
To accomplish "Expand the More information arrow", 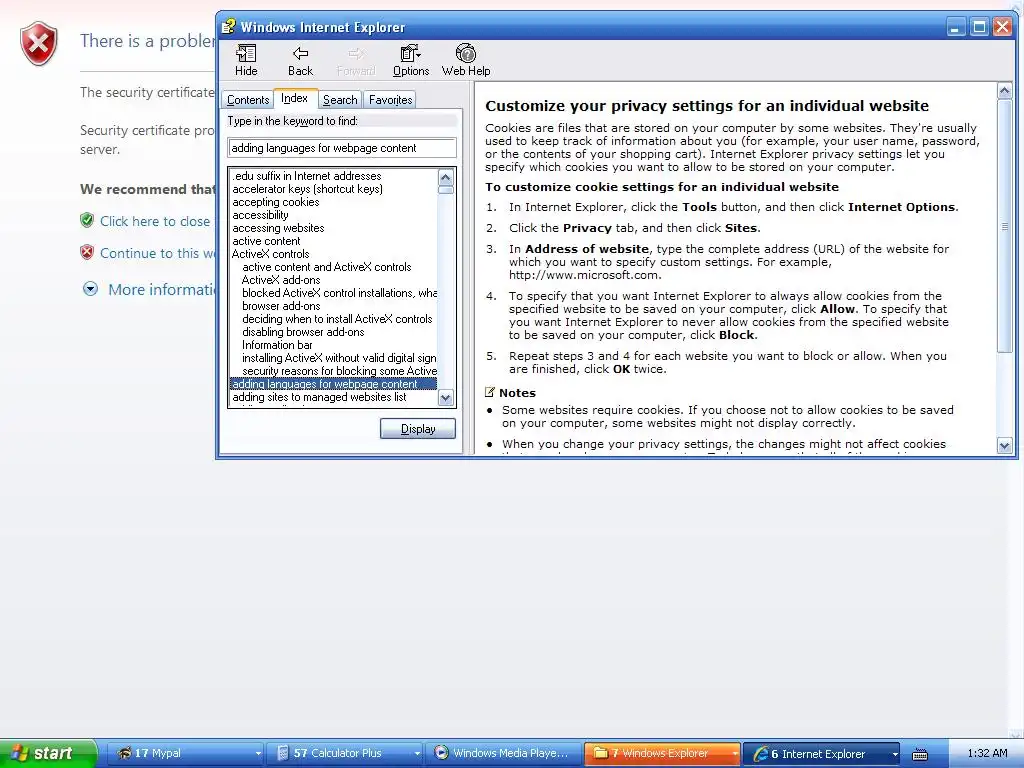I will tap(90, 289).
